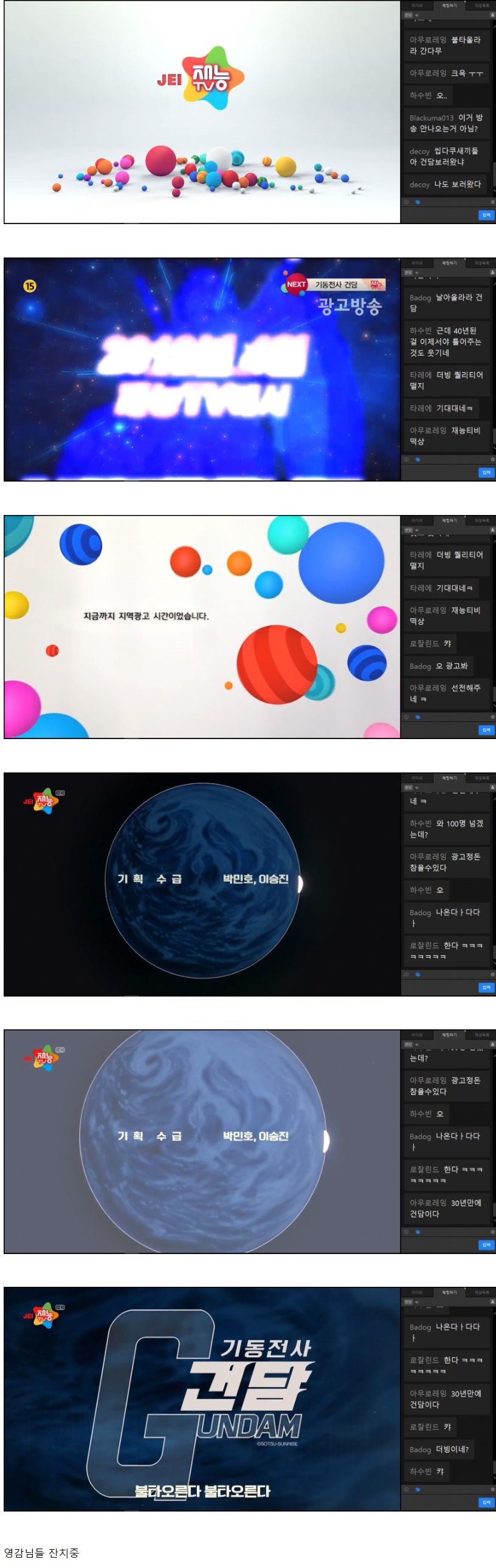Click the speaker icon in the 광고방송 screenshot's chat header
This screenshot has height=1568, width=496.
[x=417, y=272]
